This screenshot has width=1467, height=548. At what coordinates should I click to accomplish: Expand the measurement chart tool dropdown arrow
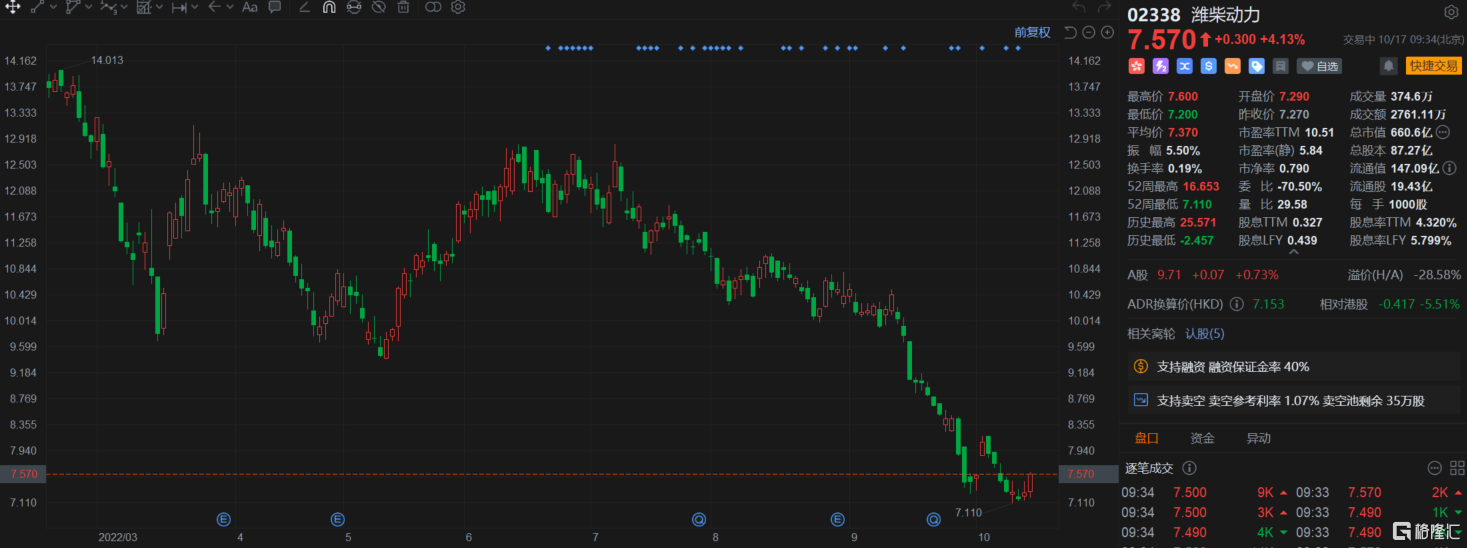[161, 8]
